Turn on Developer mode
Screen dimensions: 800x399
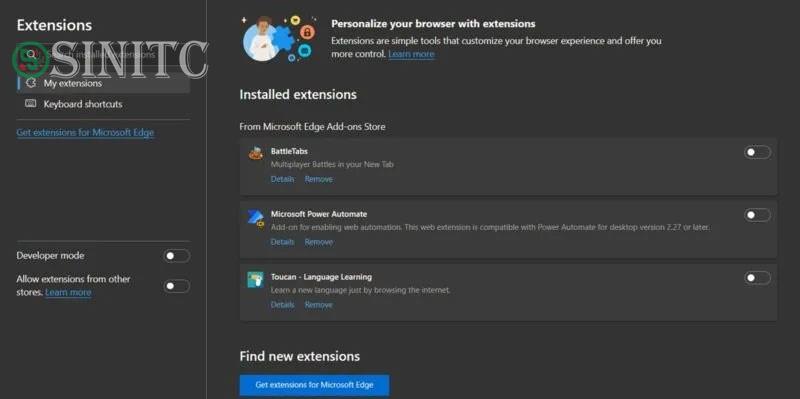177,256
